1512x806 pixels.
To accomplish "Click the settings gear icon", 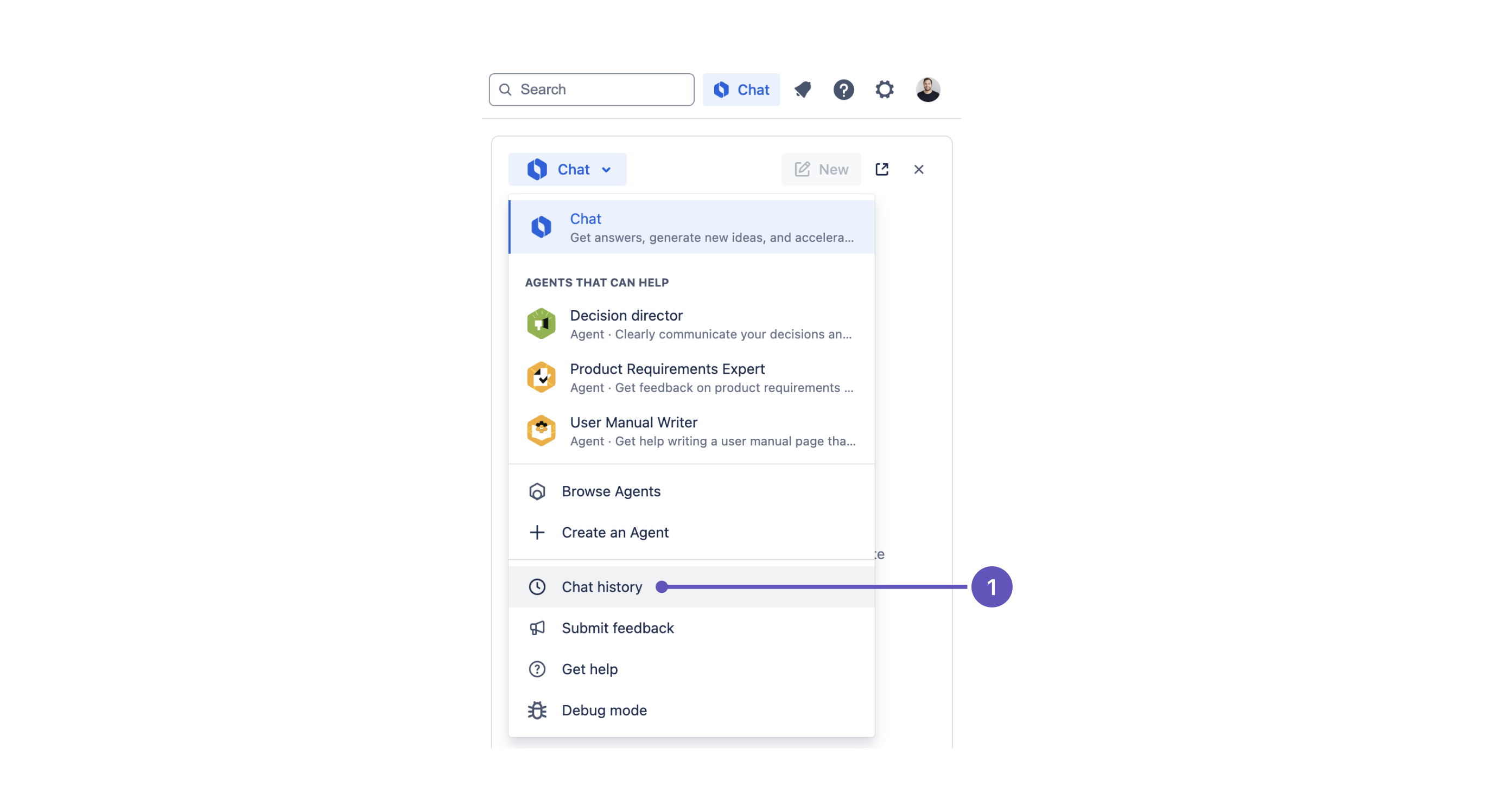I will [x=884, y=90].
